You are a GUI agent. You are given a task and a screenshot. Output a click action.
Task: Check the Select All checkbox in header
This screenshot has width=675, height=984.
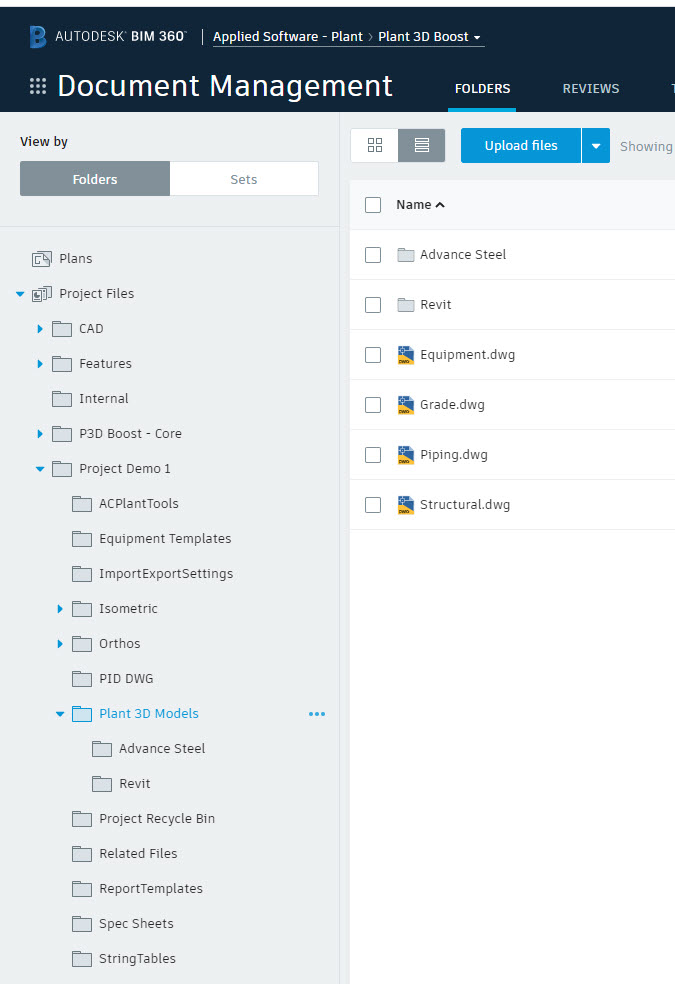[x=373, y=205]
